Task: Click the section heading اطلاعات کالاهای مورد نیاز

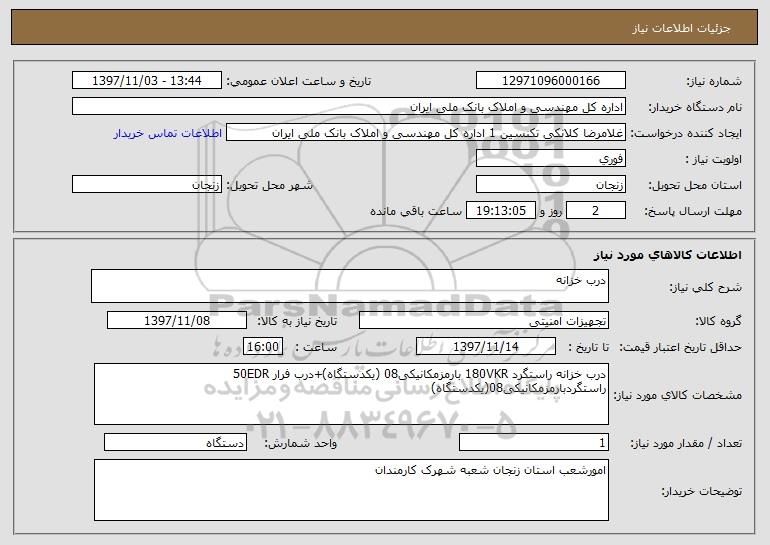Action: (x=667, y=255)
